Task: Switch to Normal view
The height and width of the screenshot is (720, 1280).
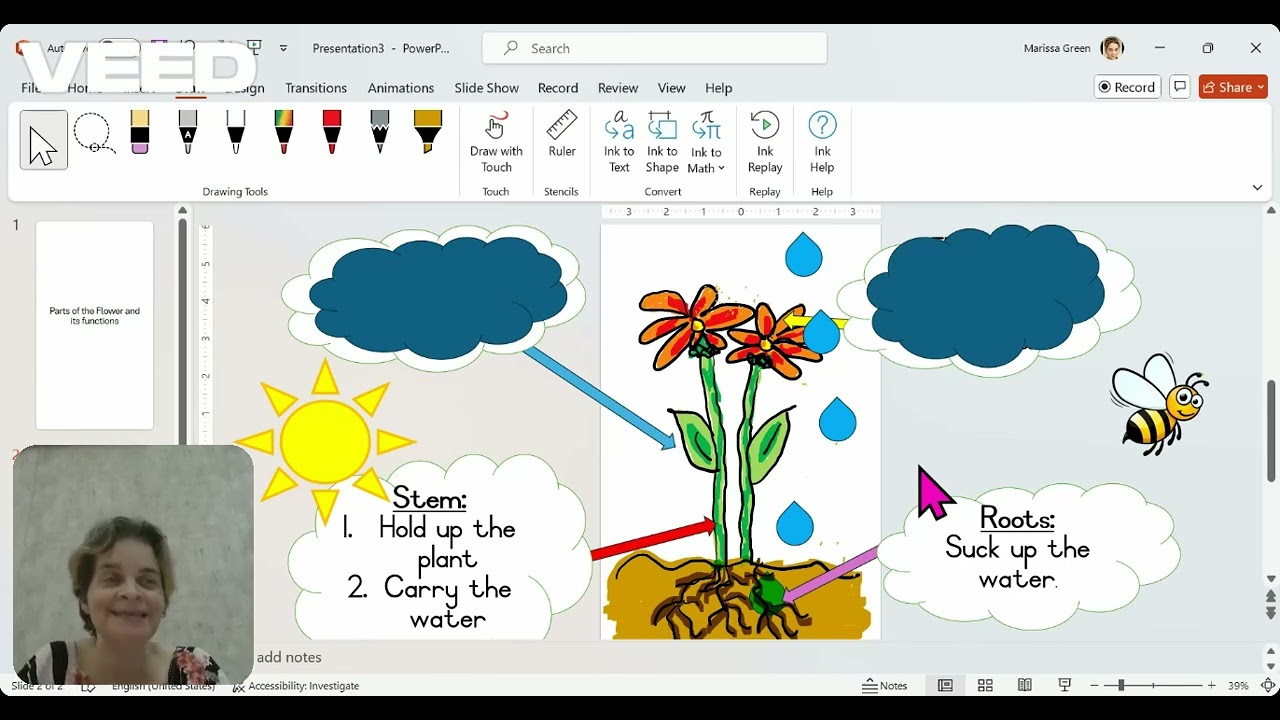Action: pyautogui.click(x=945, y=686)
